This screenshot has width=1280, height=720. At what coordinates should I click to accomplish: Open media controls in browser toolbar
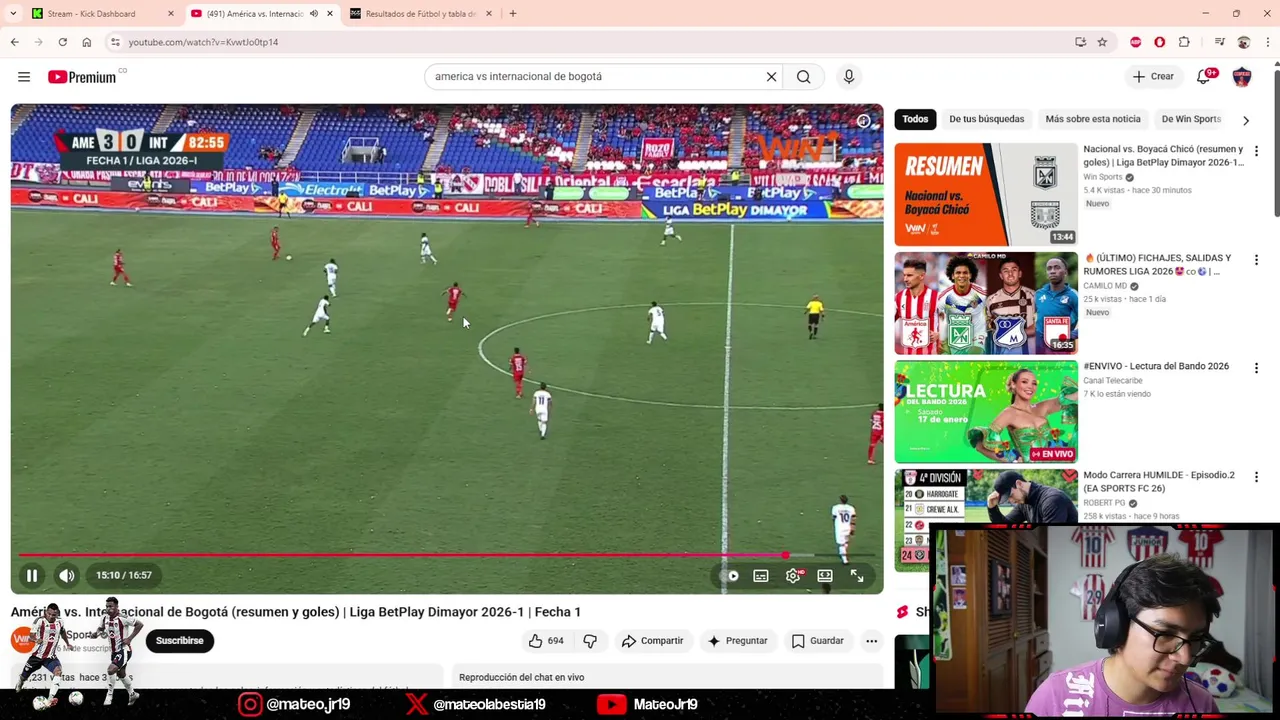click(1219, 42)
